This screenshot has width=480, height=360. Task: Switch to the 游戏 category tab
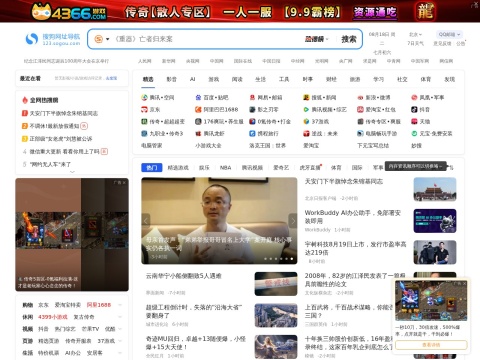(x=214, y=79)
